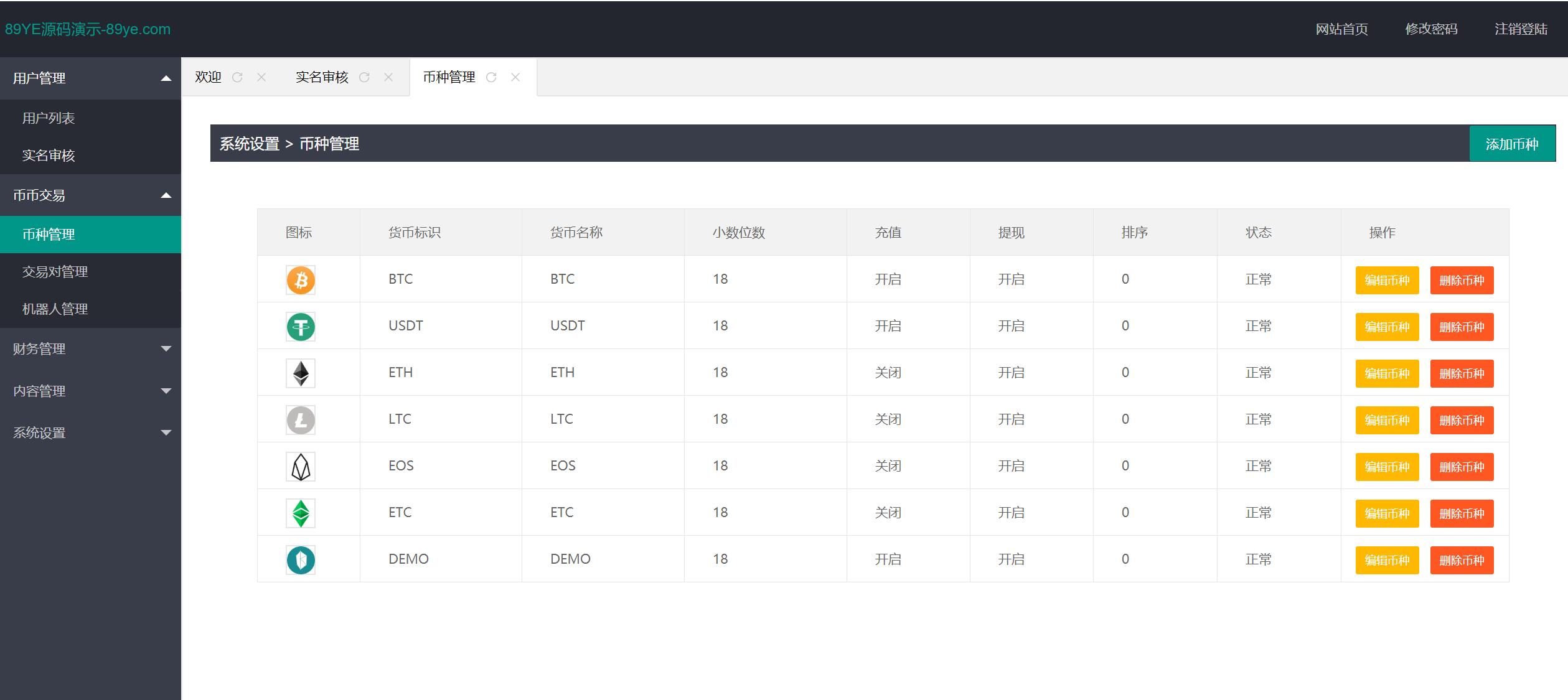Close the 币种管理 tab

[515, 77]
